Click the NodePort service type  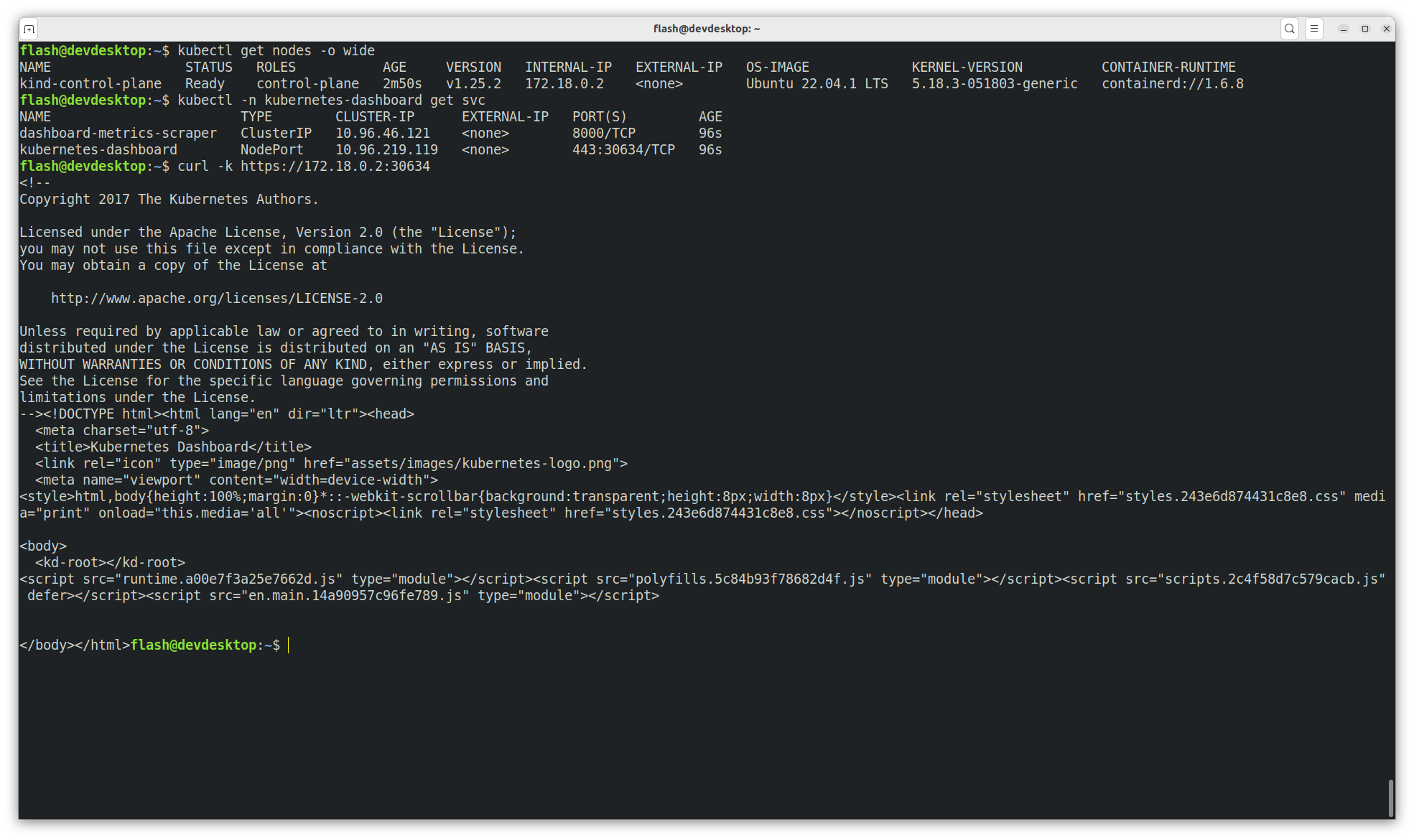272,149
